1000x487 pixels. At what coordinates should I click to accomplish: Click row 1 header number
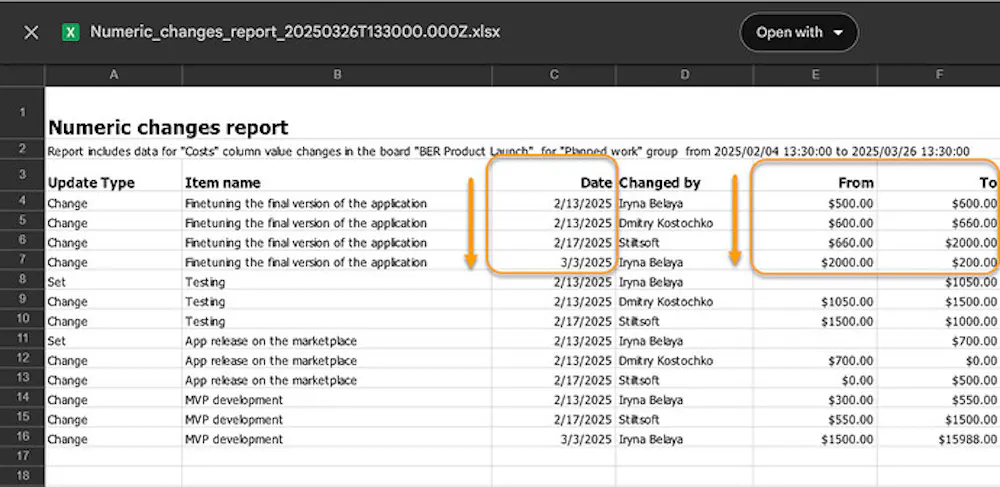[22, 113]
